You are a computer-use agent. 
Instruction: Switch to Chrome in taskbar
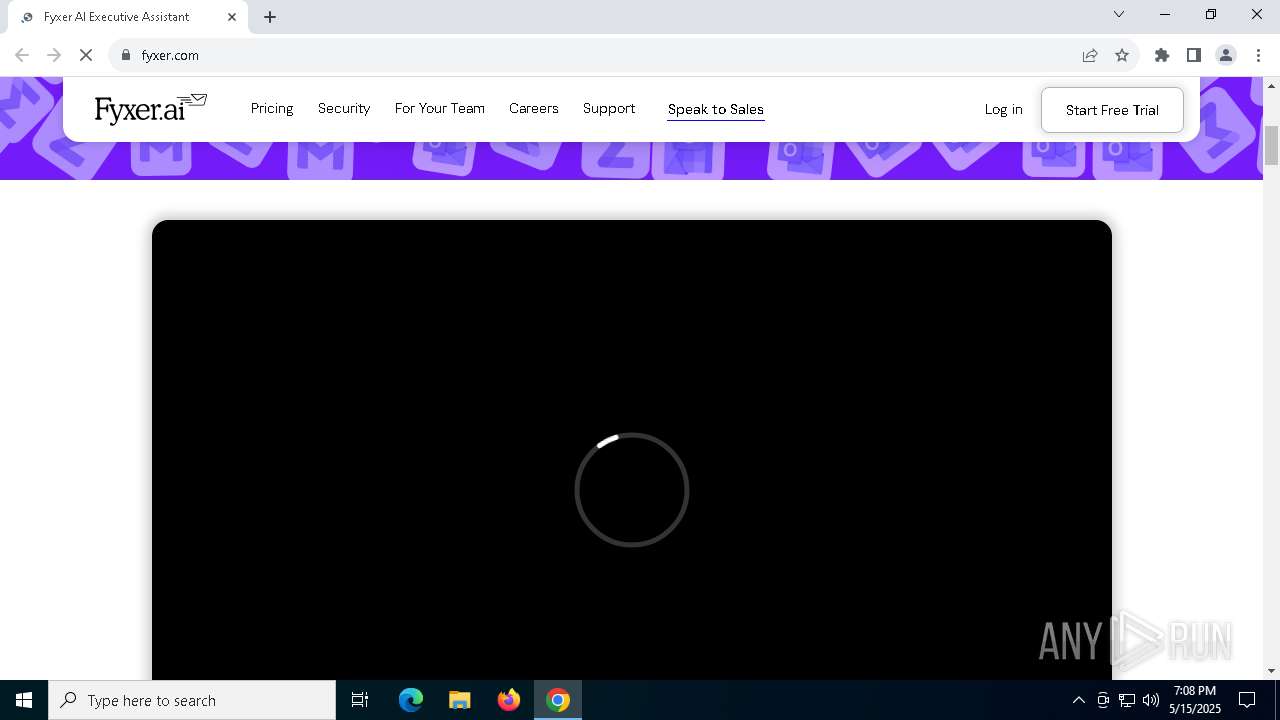pyautogui.click(x=558, y=700)
